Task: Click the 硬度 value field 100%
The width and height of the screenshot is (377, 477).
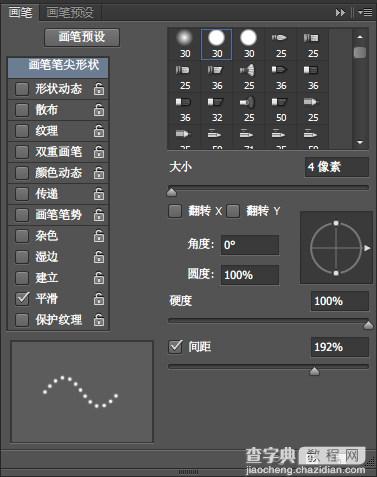Action: pyautogui.click(x=340, y=301)
